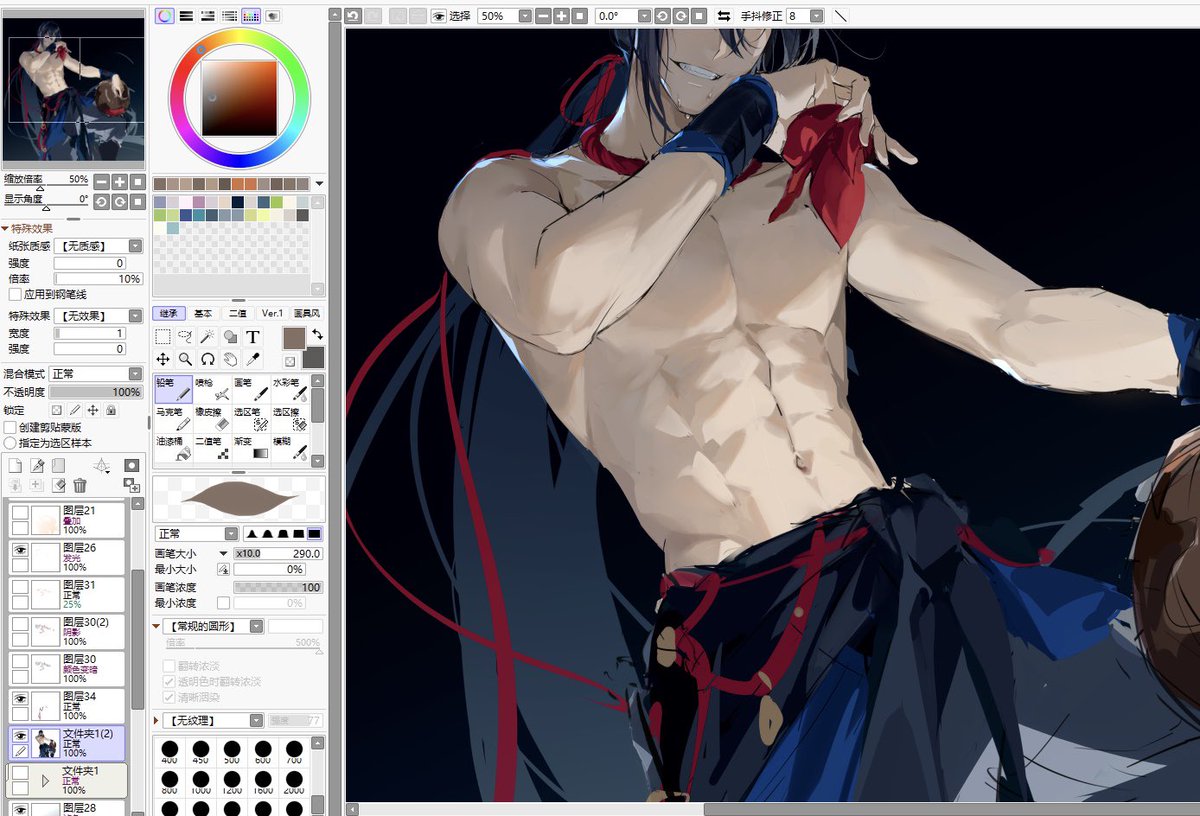Select the rectangular selection tool
The width and height of the screenshot is (1200, 816).
pyautogui.click(x=163, y=337)
